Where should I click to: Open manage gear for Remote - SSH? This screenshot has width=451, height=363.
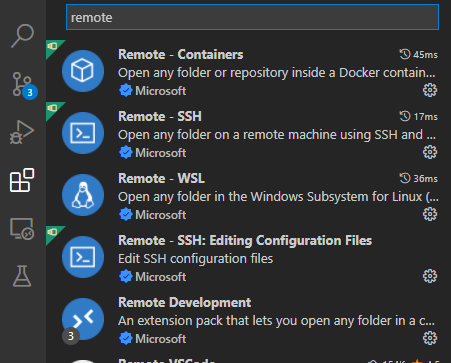click(x=430, y=152)
